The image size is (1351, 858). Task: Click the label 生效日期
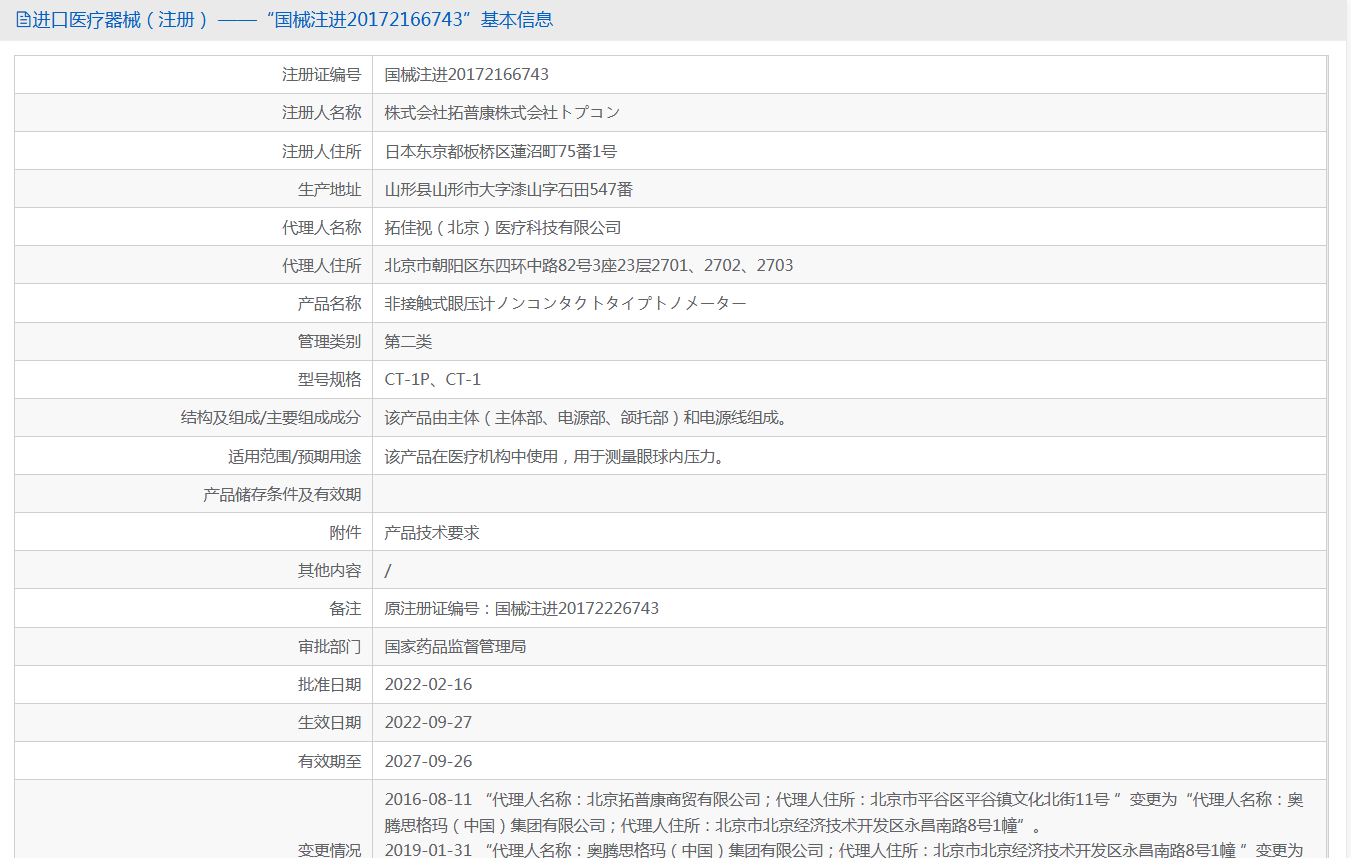pyautogui.click(x=329, y=722)
